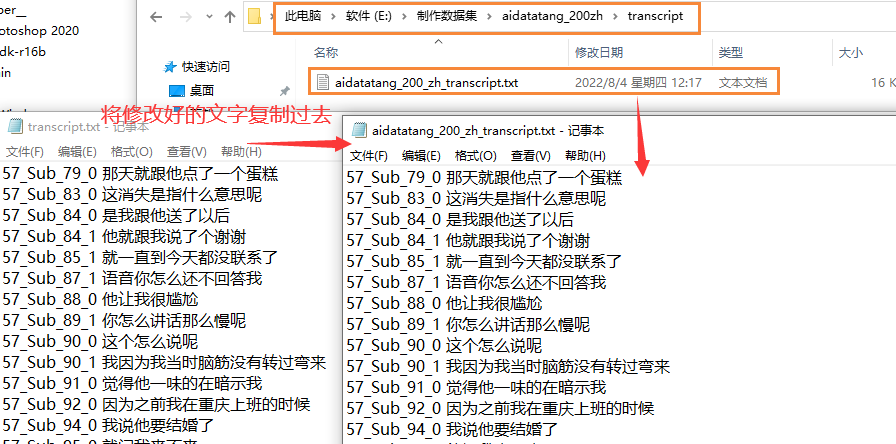Click the notepad icon in transcript.txt title bar
This screenshot has height=444, width=896.
tap(14, 127)
